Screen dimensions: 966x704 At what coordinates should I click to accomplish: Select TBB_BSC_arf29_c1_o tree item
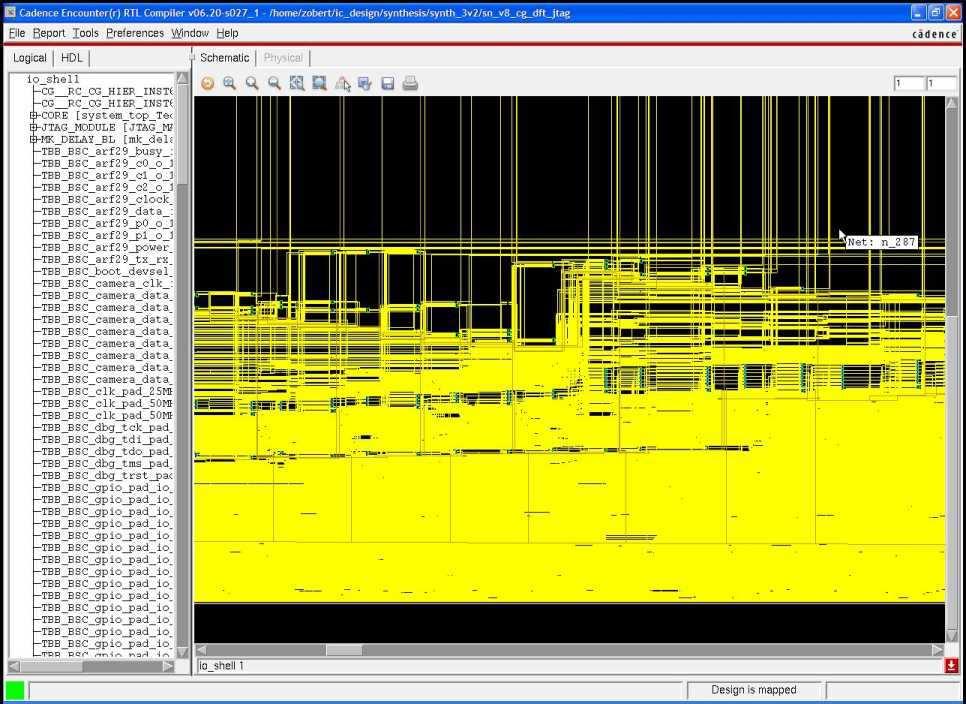107,176
